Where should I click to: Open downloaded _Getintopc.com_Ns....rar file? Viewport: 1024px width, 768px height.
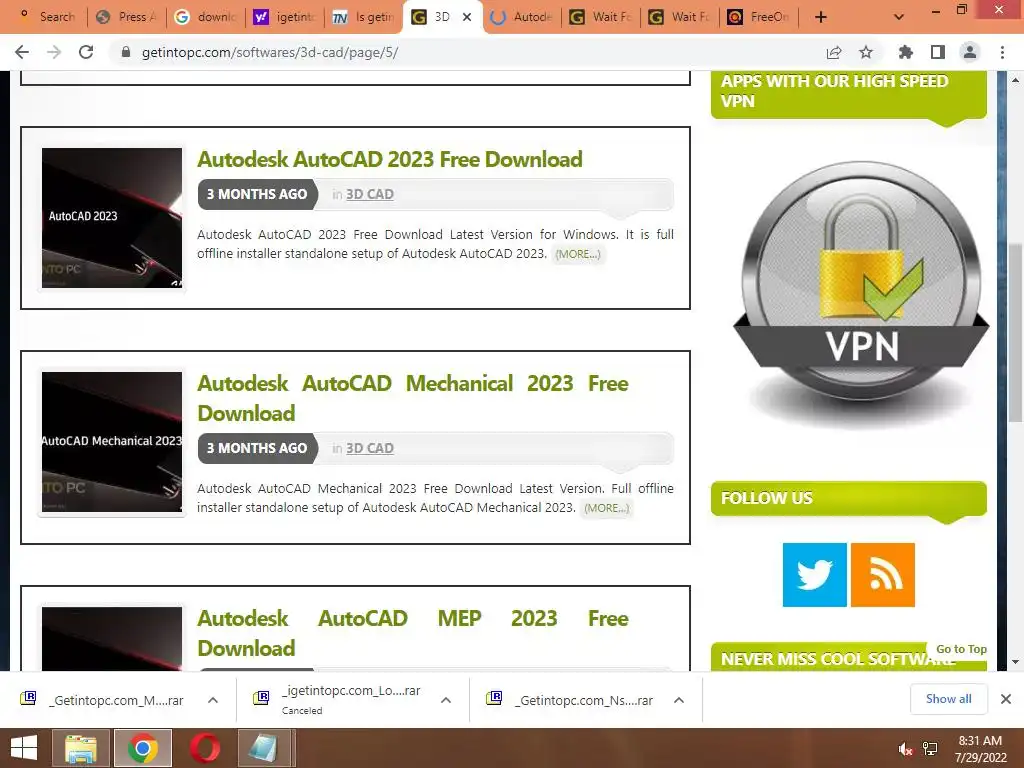coord(571,700)
